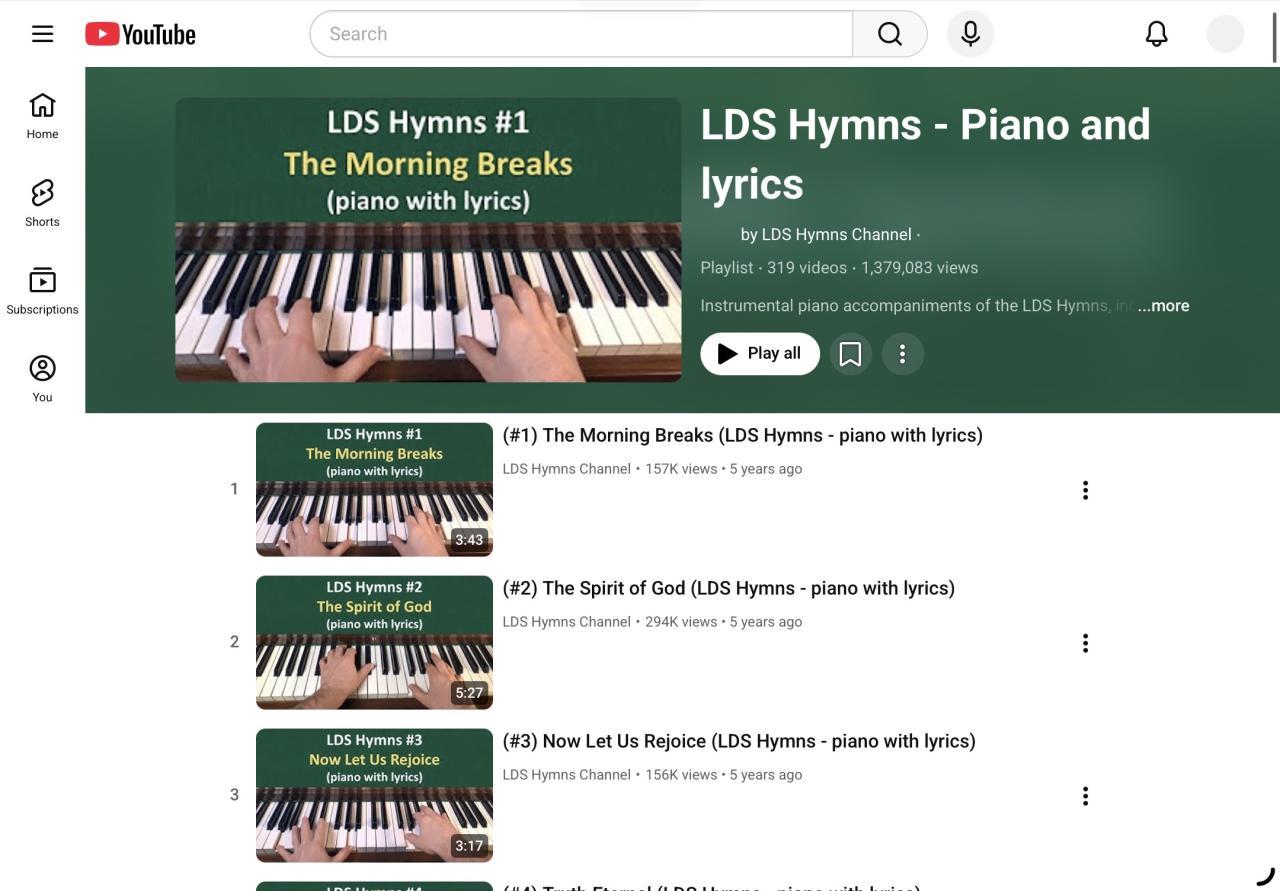
Task: Open Shorts in the sidebar
Action: (42, 204)
